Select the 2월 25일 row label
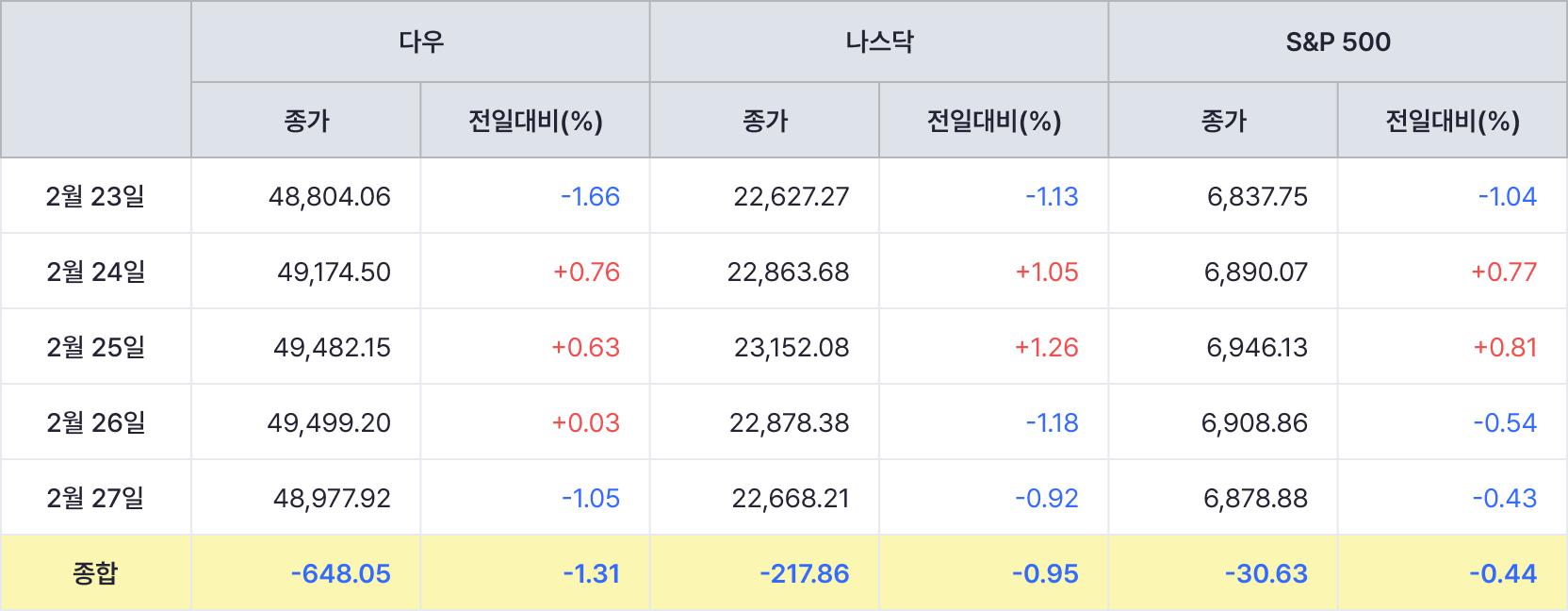1568x611 pixels. tap(95, 347)
